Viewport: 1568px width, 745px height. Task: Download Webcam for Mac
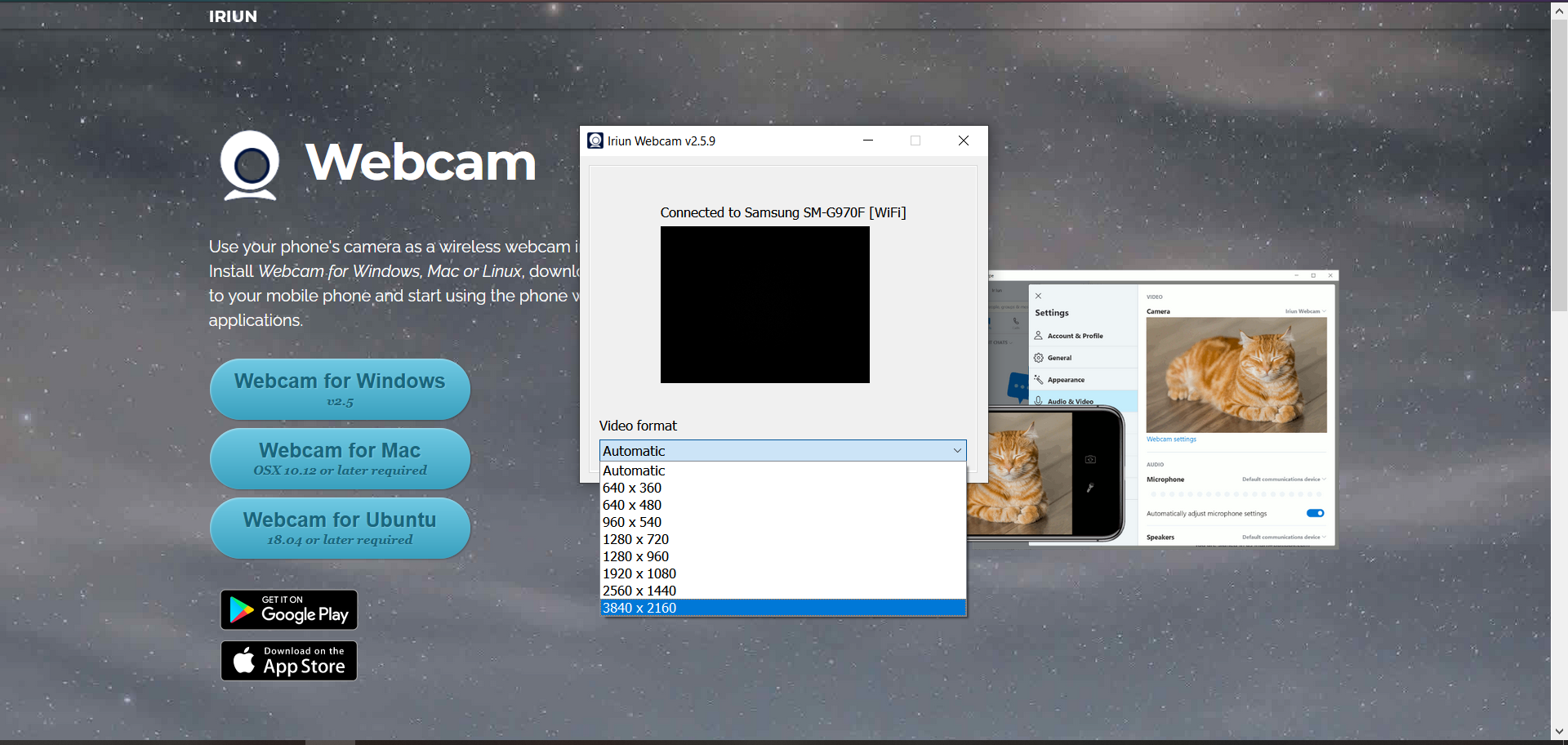(340, 459)
